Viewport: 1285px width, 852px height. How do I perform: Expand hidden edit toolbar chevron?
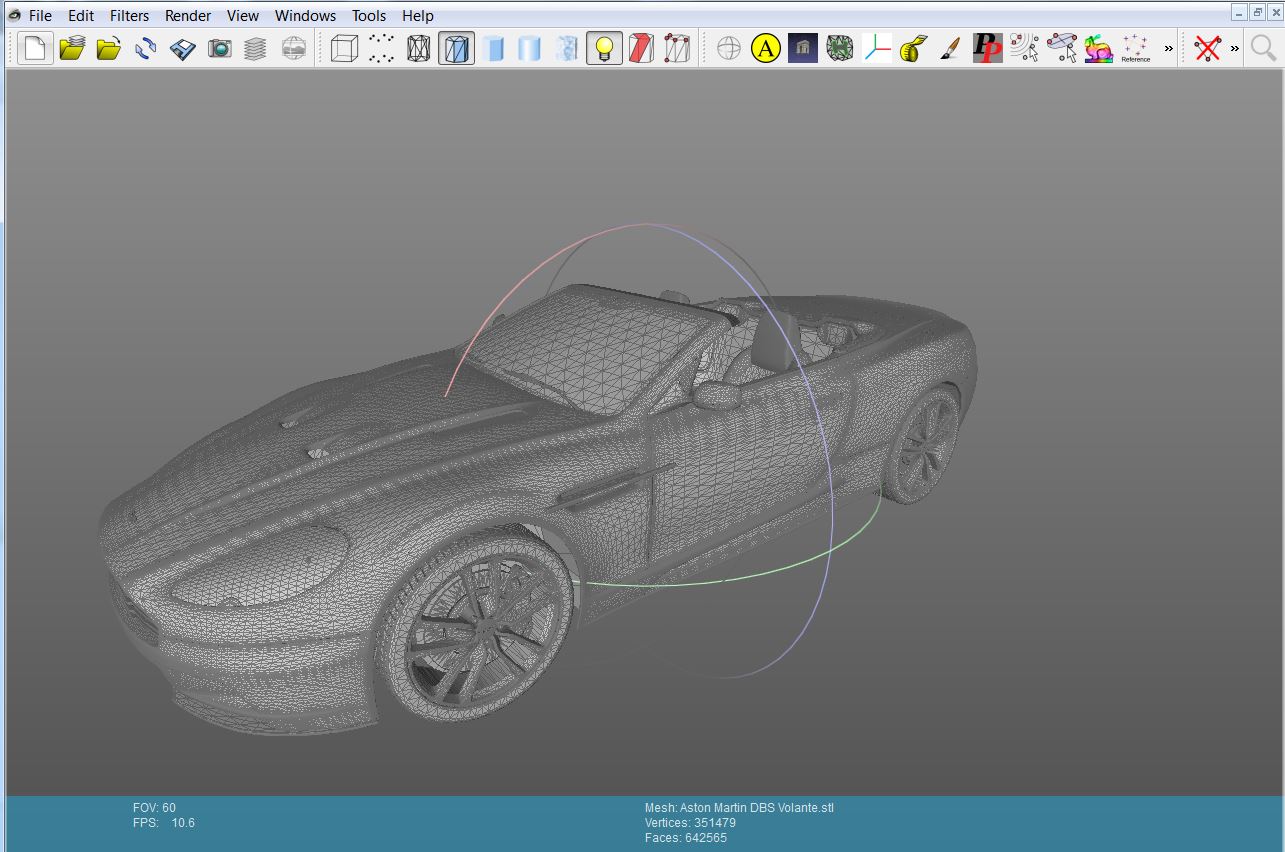click(x=1168, y=48)
